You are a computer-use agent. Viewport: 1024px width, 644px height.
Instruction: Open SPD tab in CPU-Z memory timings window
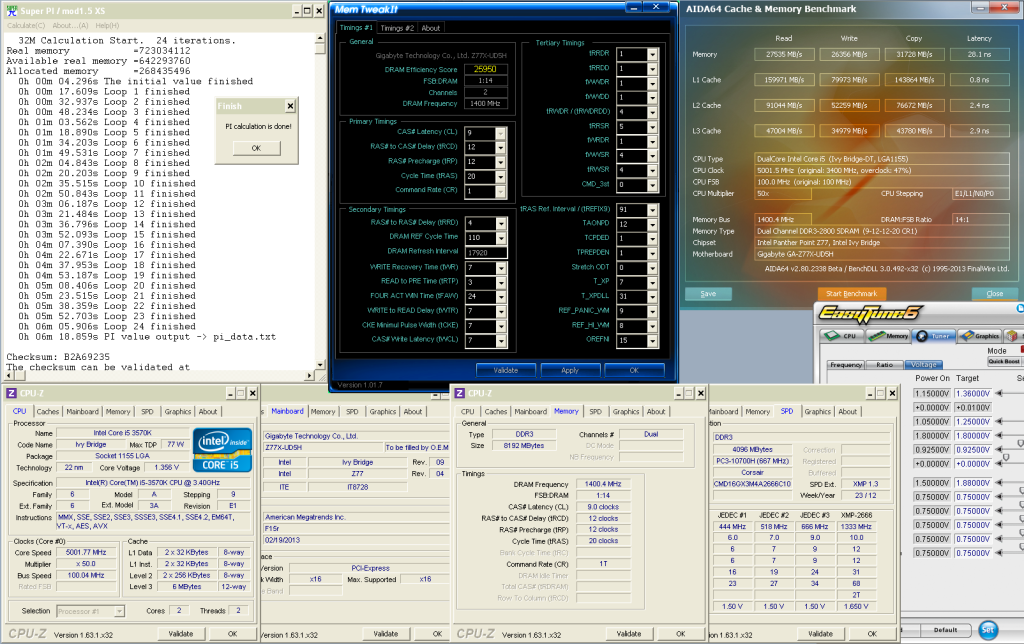pyautogui.click(x=596, y=411)
